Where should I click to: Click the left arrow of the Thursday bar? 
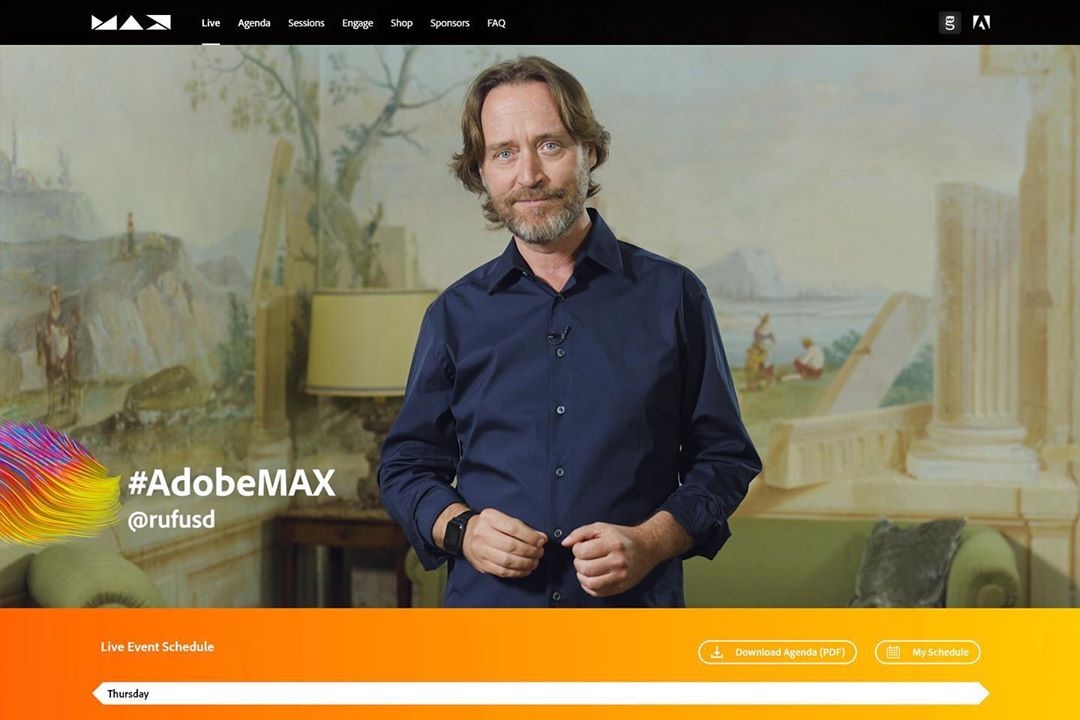point(97,694)
